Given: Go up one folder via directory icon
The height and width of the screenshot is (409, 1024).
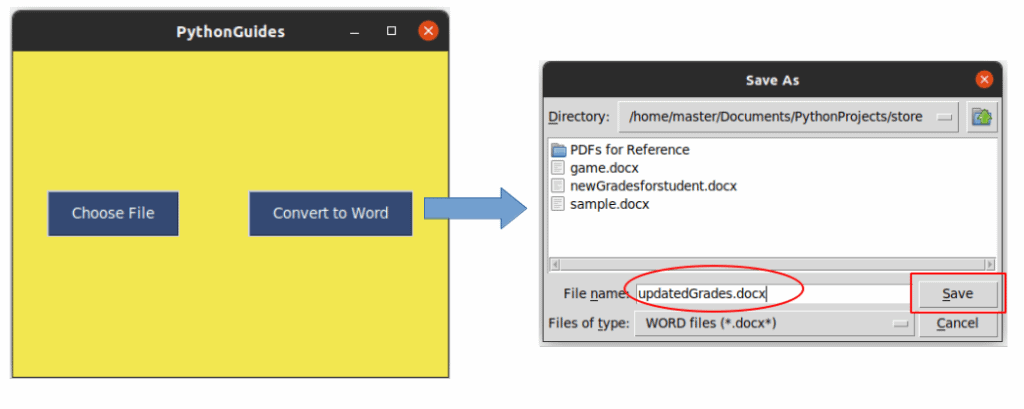Looking at the screenshot, I should click(982, 117).
